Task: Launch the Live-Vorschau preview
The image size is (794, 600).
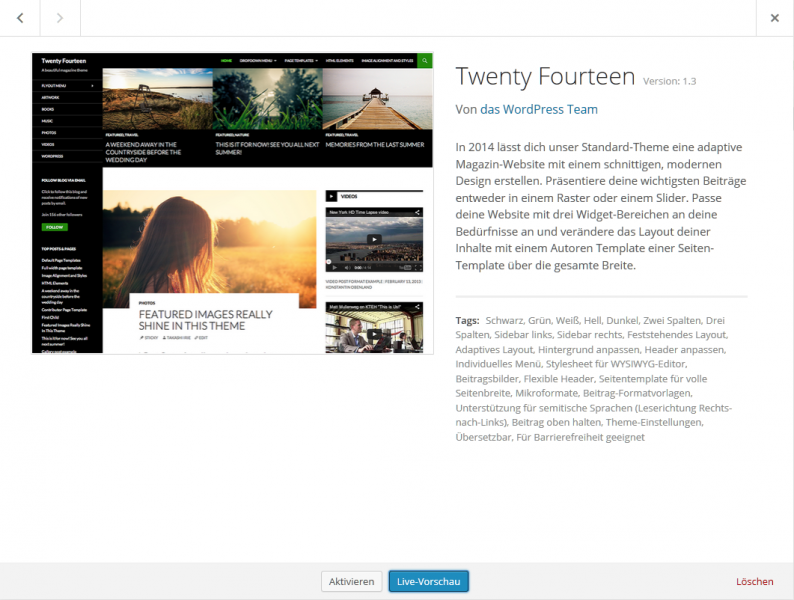Action: (428, 581)
